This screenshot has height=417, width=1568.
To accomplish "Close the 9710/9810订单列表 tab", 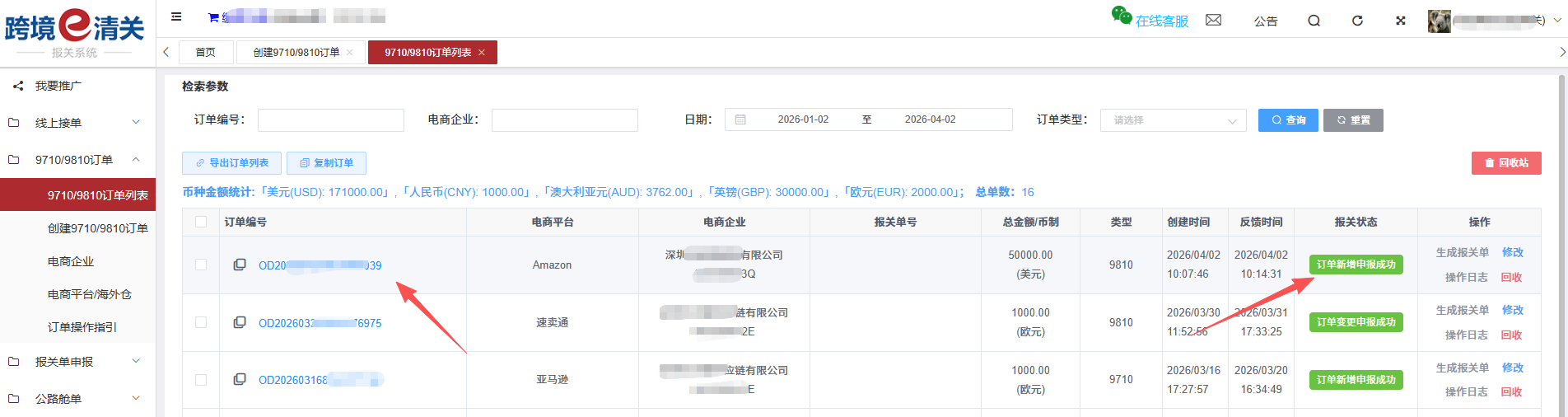I will click(x=482, y=53).
